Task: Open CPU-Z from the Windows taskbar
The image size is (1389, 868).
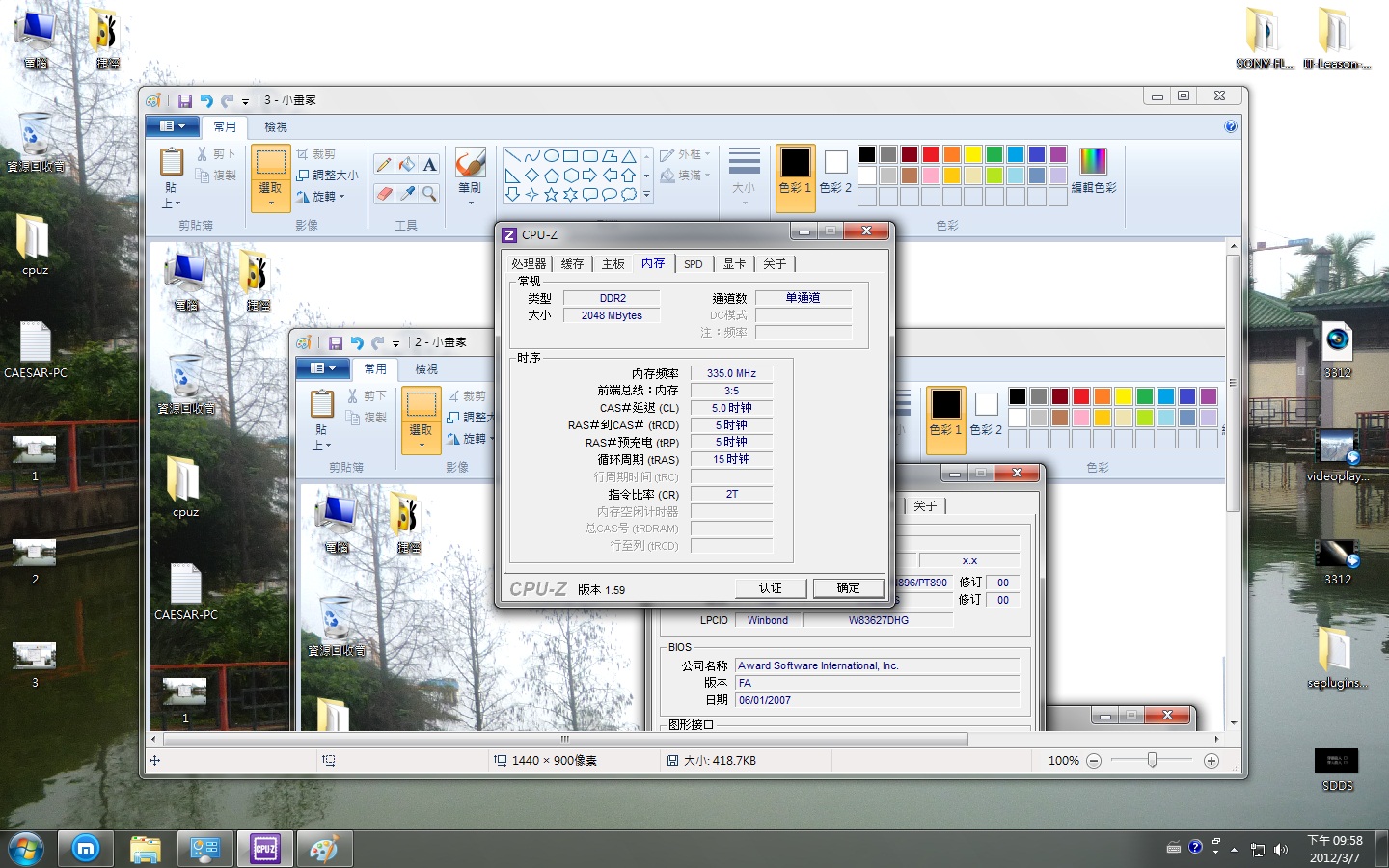Action: (x=265, y=849)
